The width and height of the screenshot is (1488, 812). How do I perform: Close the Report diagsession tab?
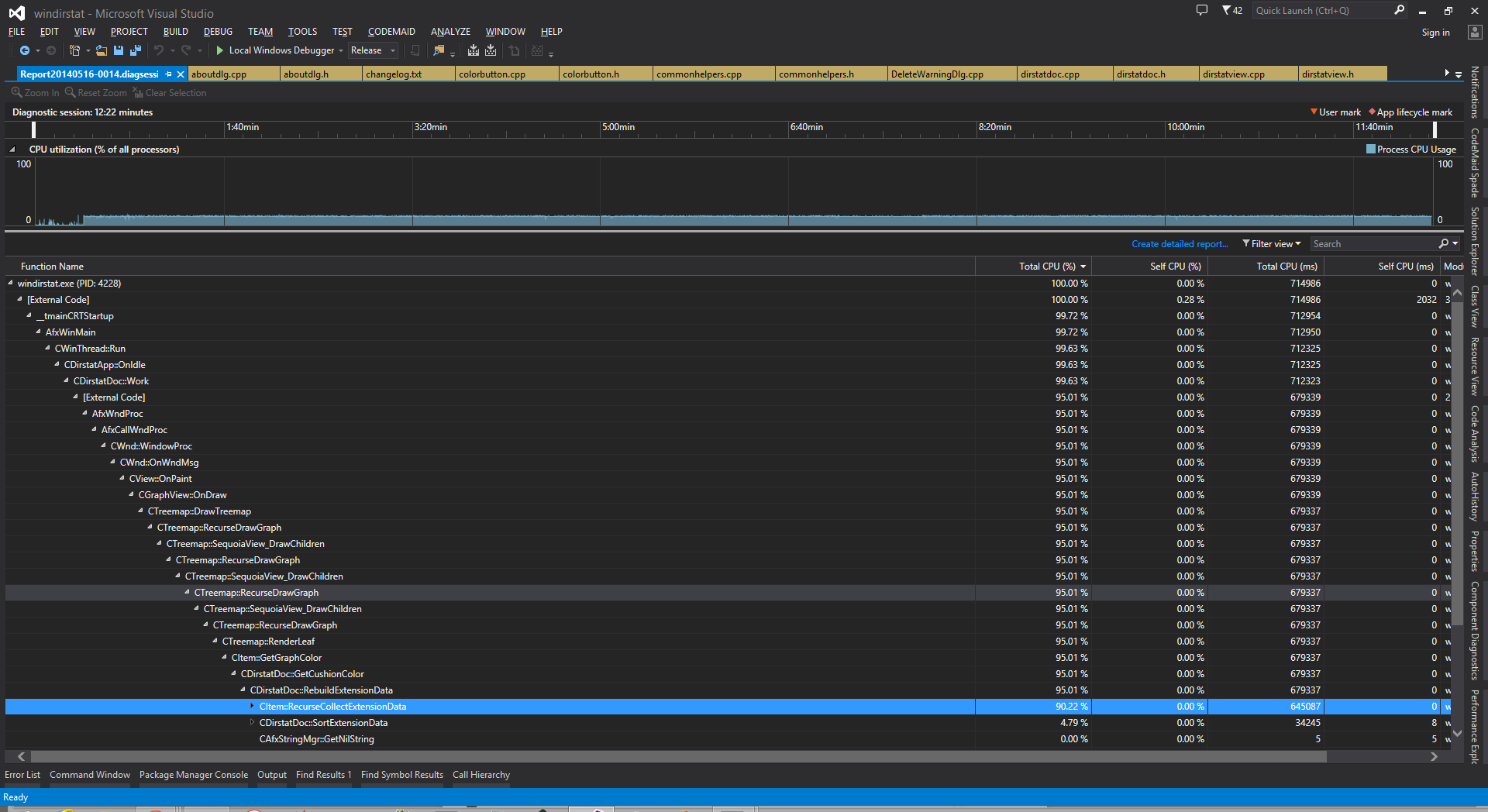(x=181, y=74)
